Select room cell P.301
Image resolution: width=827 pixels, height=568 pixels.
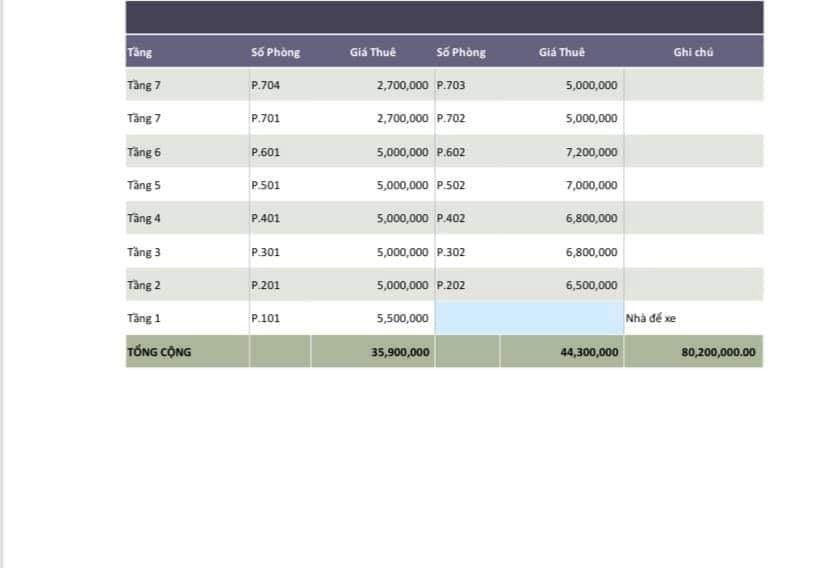click(265, 253)
